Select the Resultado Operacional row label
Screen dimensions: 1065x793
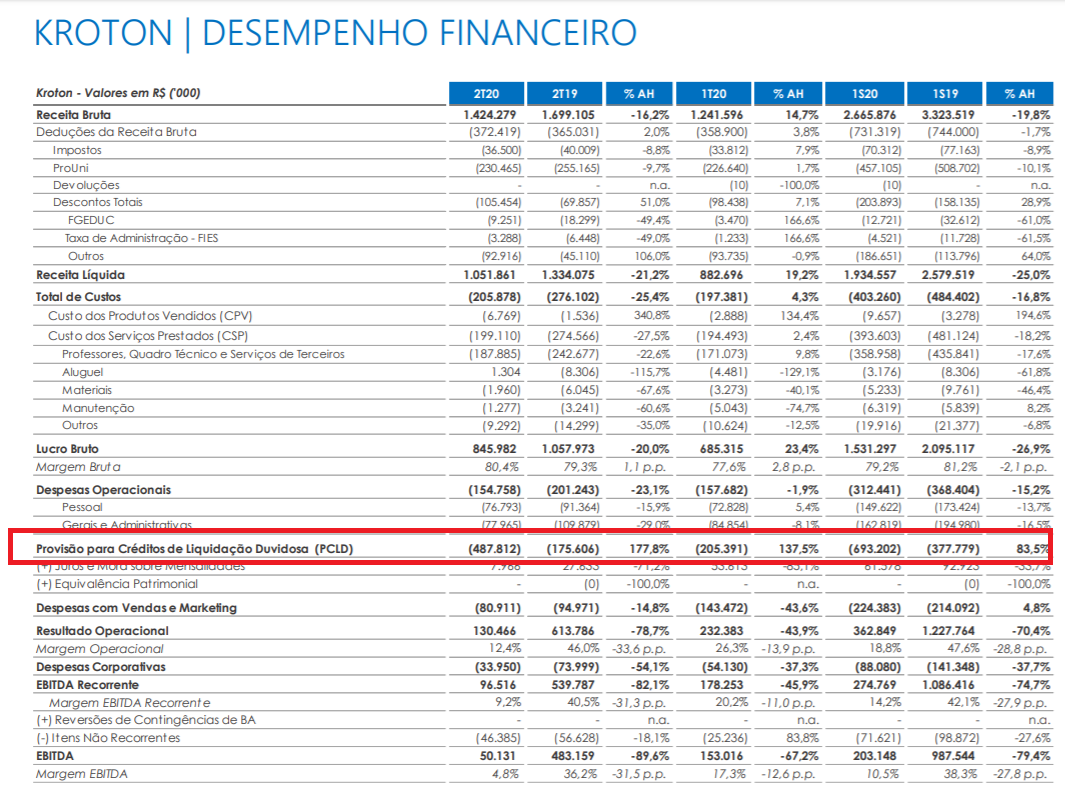tap(102, 631)
